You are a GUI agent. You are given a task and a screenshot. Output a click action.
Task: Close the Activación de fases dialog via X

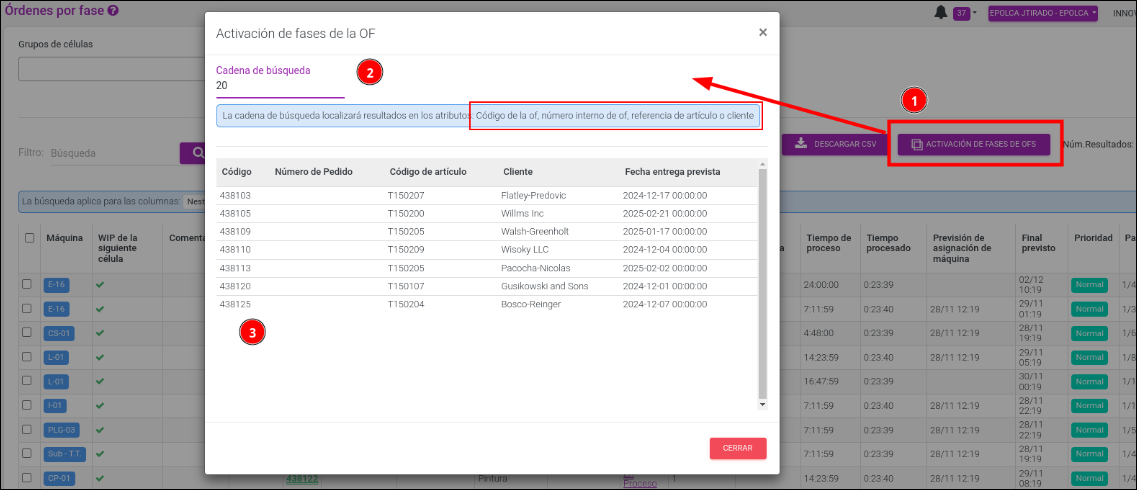(762, 33)
